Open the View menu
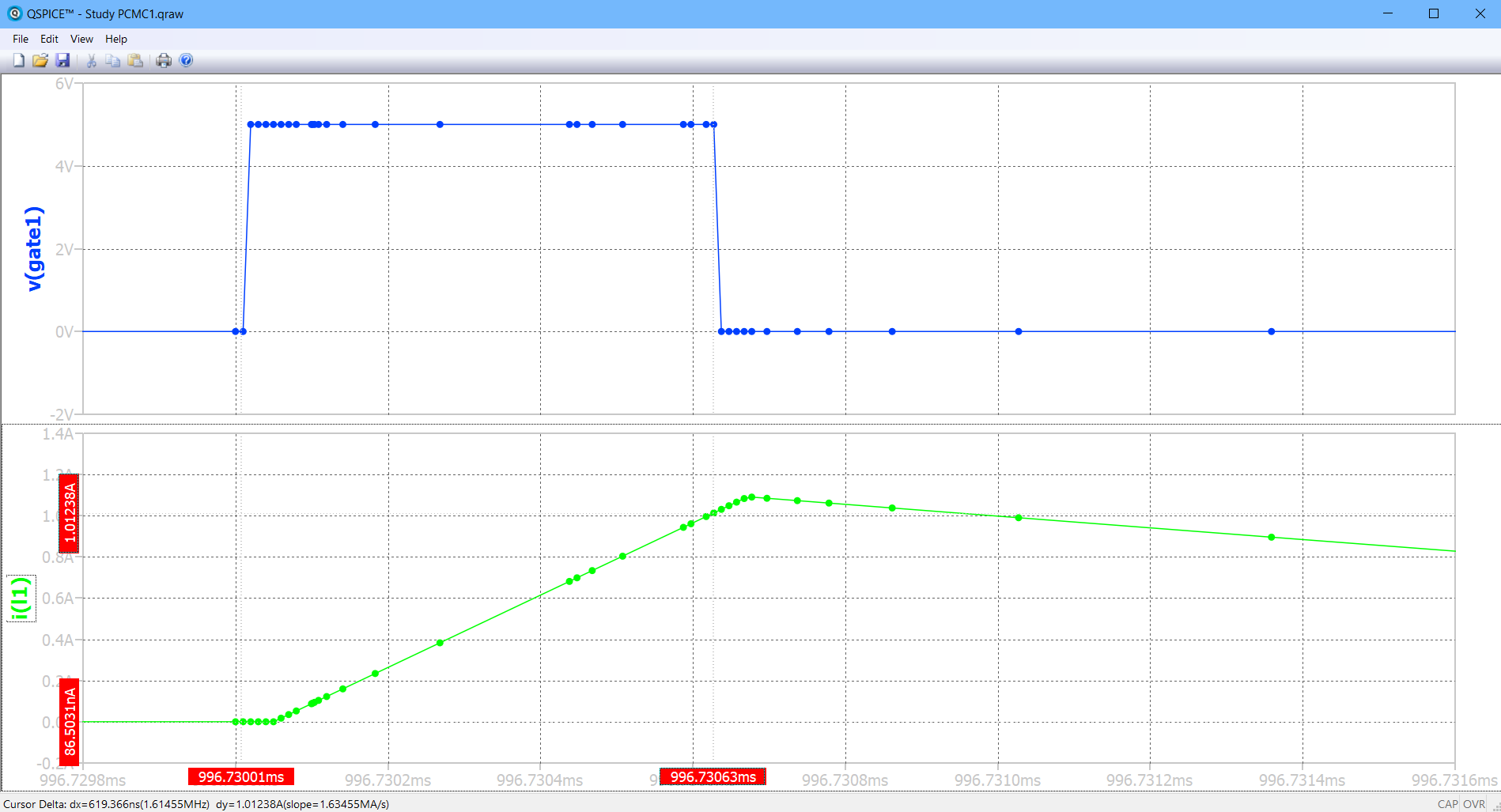The height and width of the screenshot is (812, 1501). click(x=81, y=39)
